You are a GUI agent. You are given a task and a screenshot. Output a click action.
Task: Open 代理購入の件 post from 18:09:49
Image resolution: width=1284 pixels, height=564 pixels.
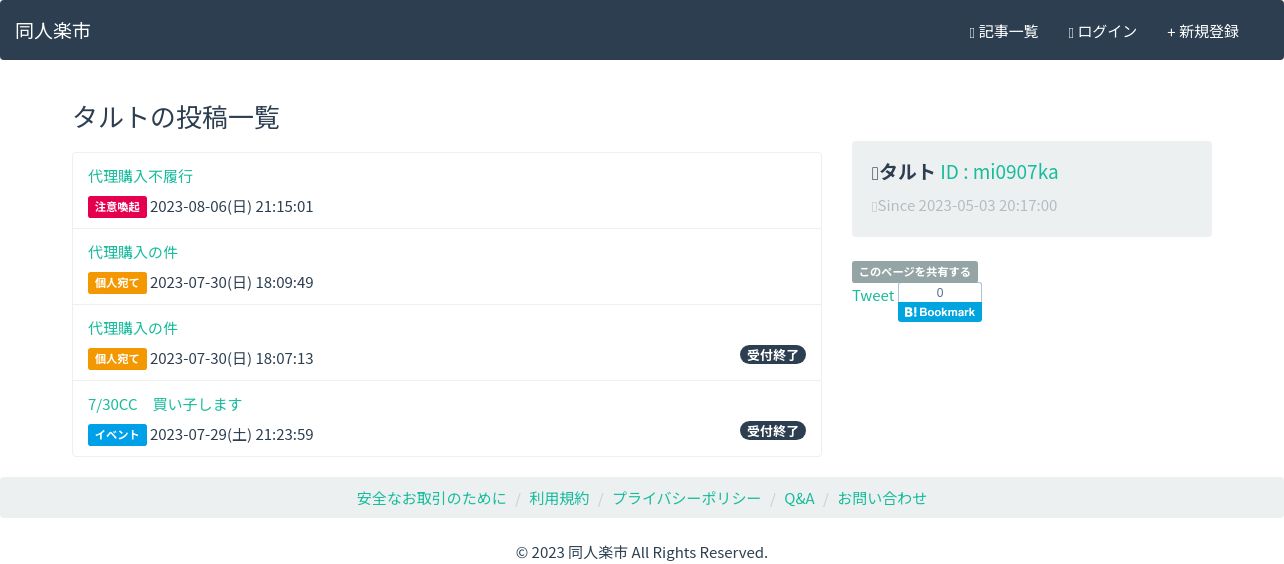coord(133,252)
